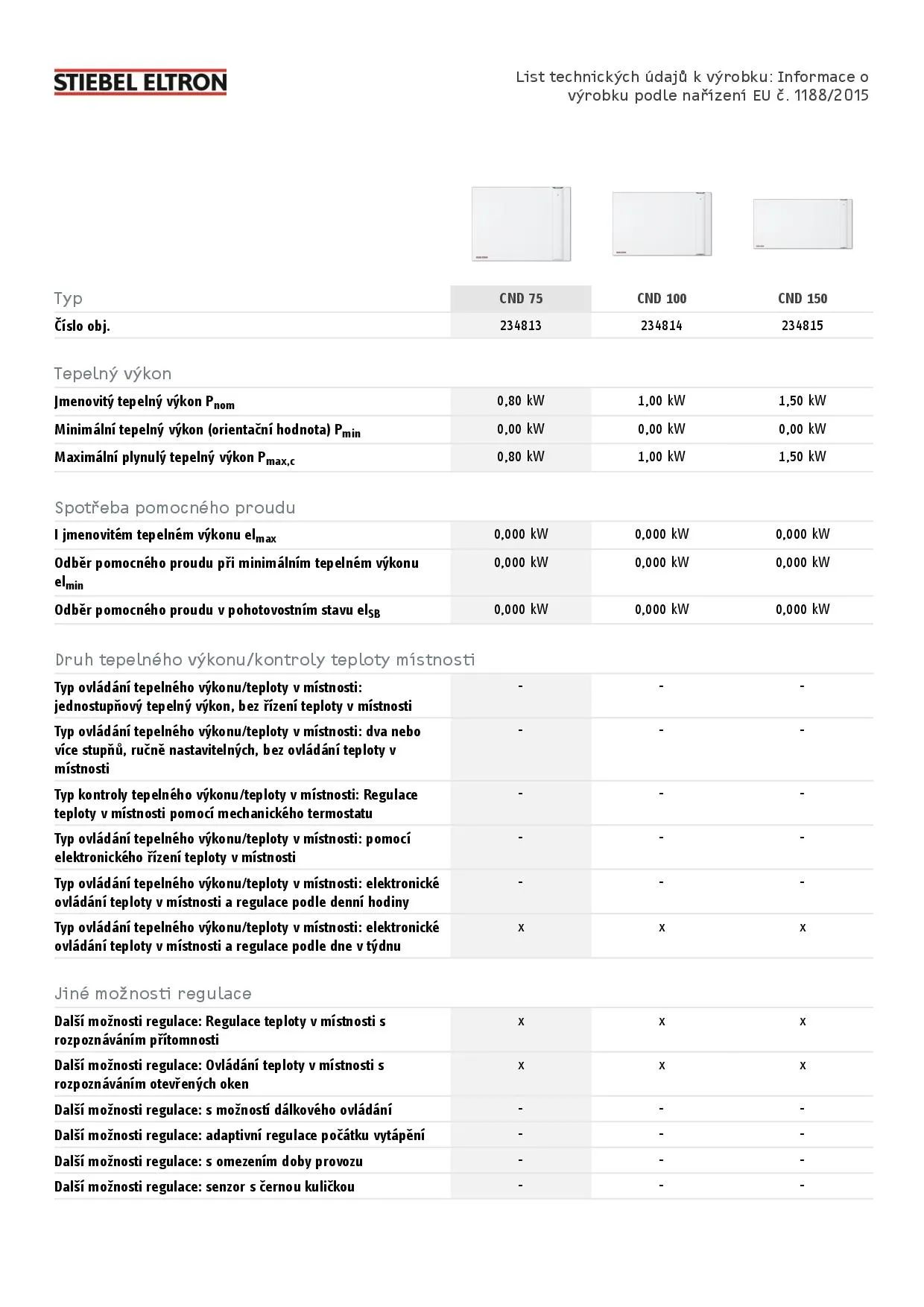Screen dimensions: 924x1307
Task: Click the 'Číslo obj.' row label
Action: coord(82,326)
